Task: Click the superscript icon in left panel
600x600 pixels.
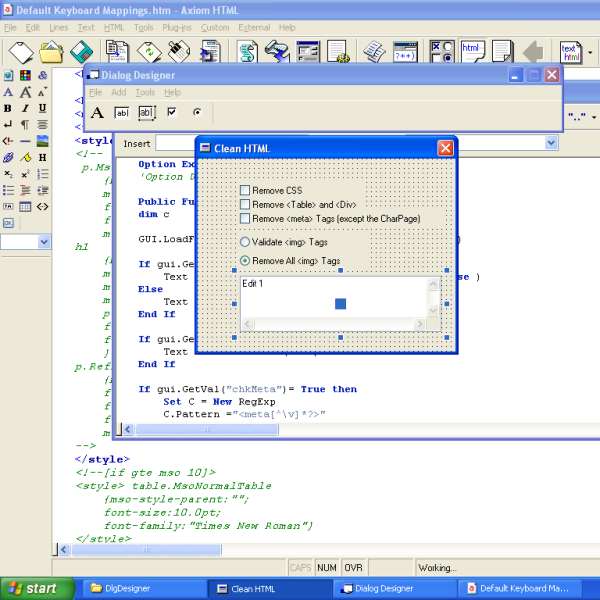Action: click(x=25, y=174)
